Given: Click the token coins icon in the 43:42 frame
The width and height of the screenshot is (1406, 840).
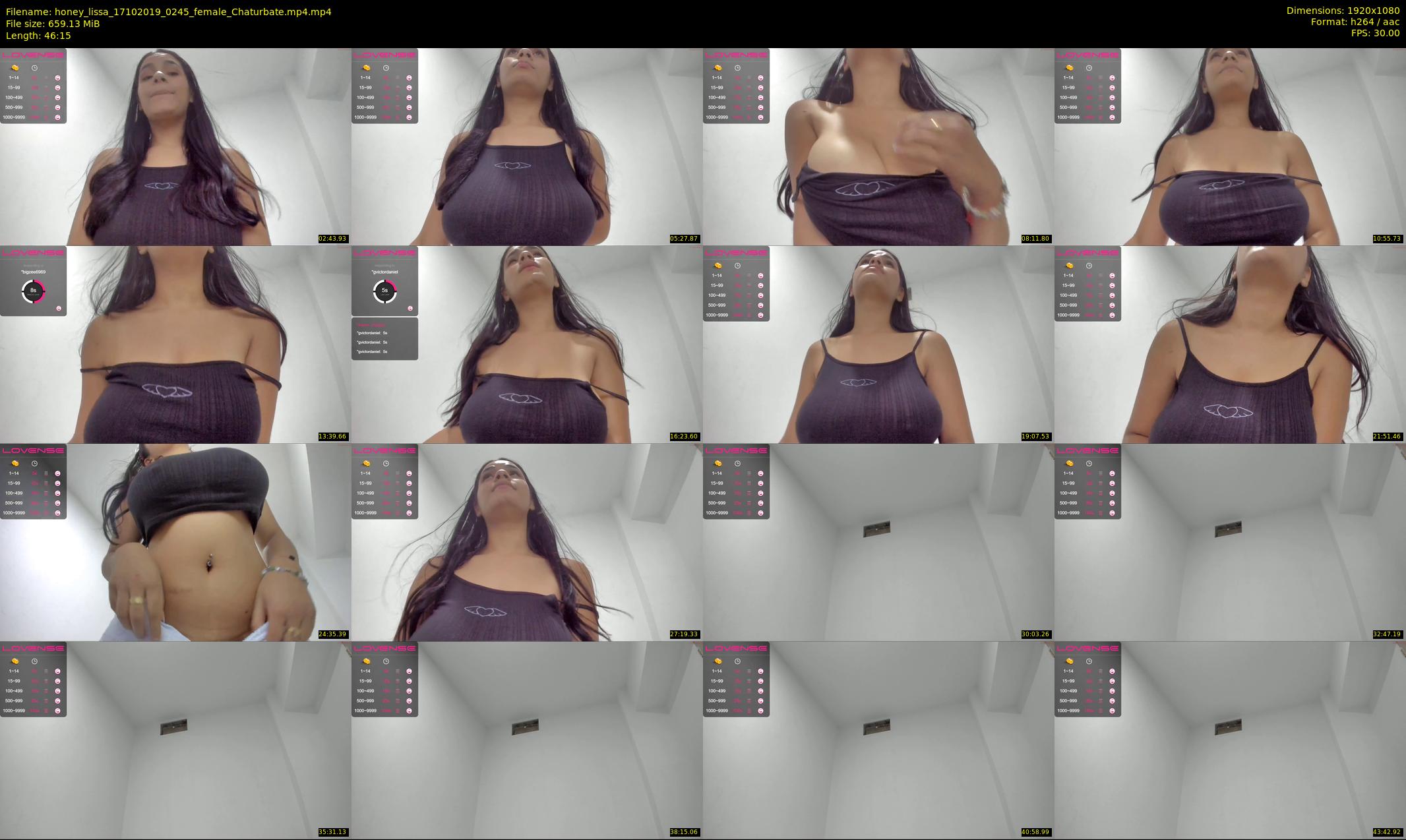Looking at the screenshot, I should [x=1070, y=661].
